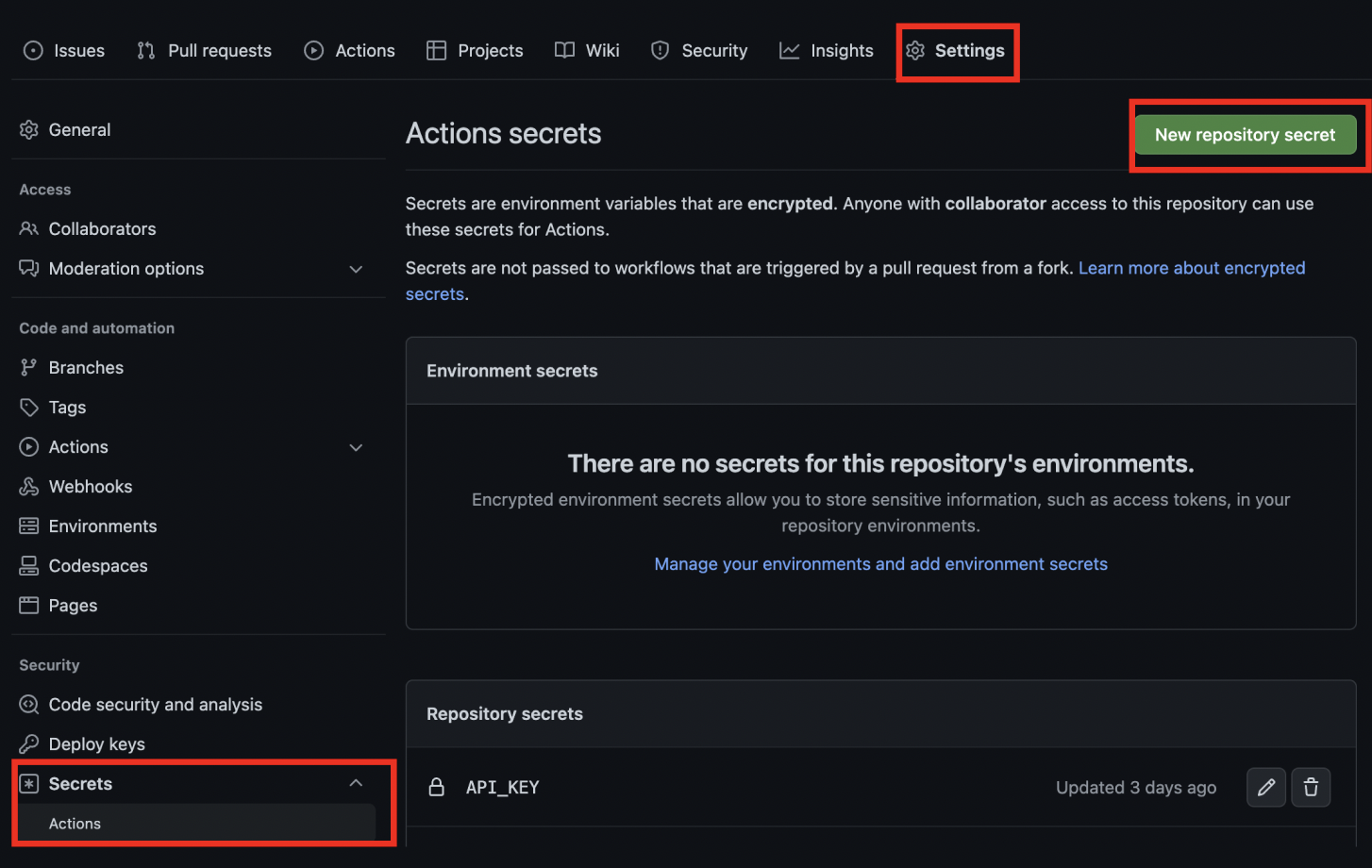This screenshot has height=868, width=1372.
Task: Click the General settings gear icon
Action: [29, 129]
